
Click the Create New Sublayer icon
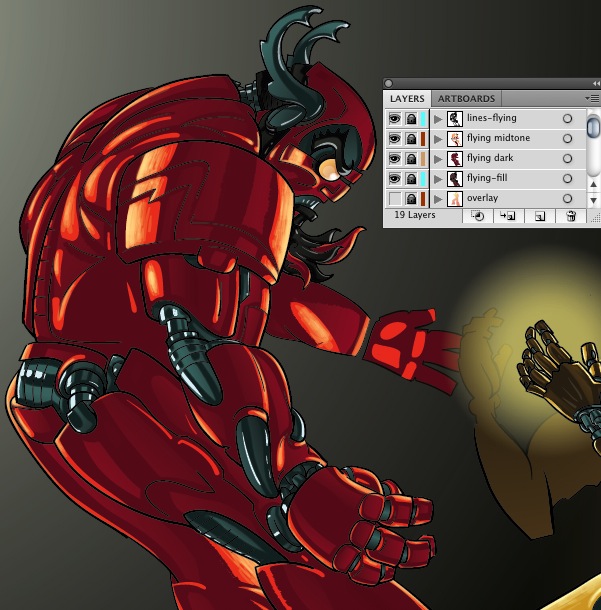click(508, 216)
